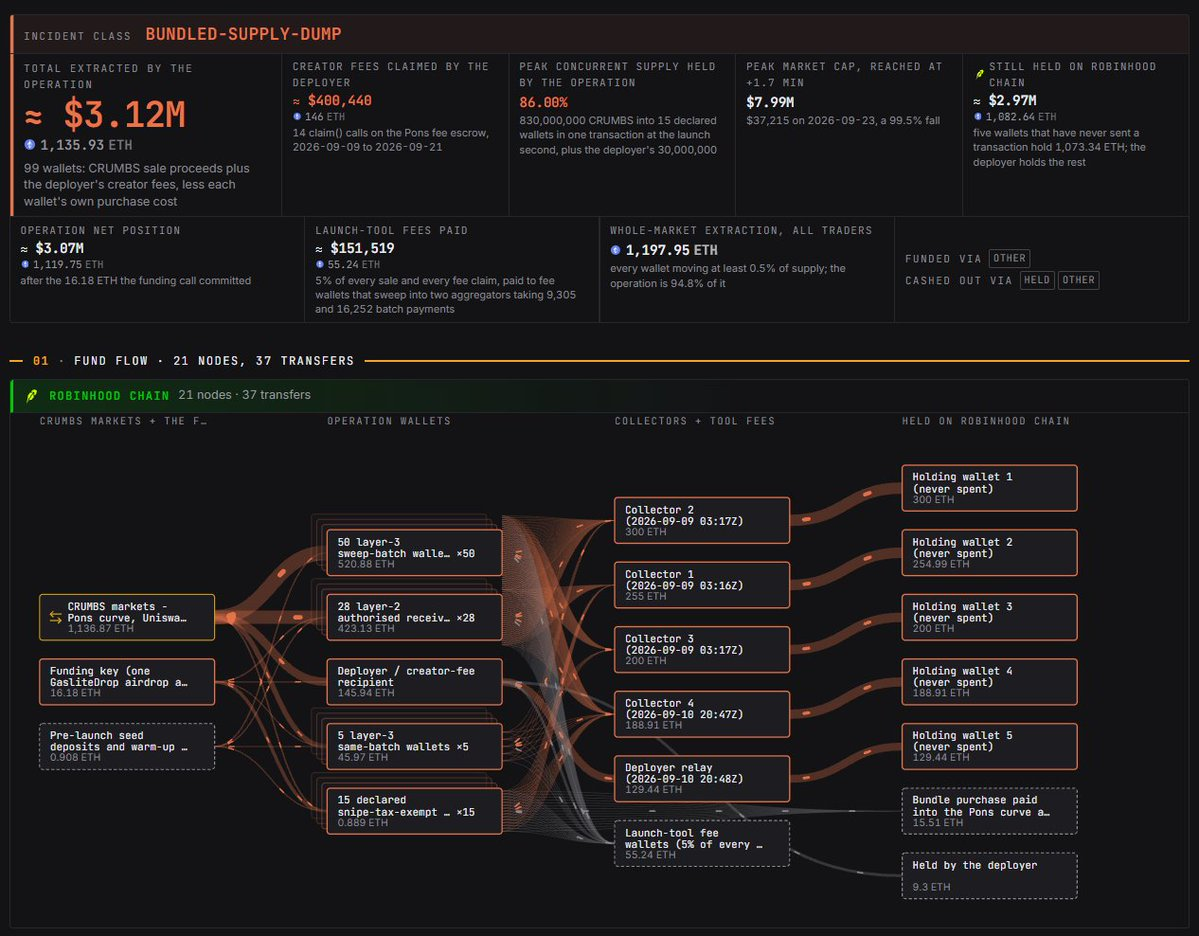1199x936 pixels.
Task: Click the $7.99M peak market cap value
Action: (x=770, y=102)
